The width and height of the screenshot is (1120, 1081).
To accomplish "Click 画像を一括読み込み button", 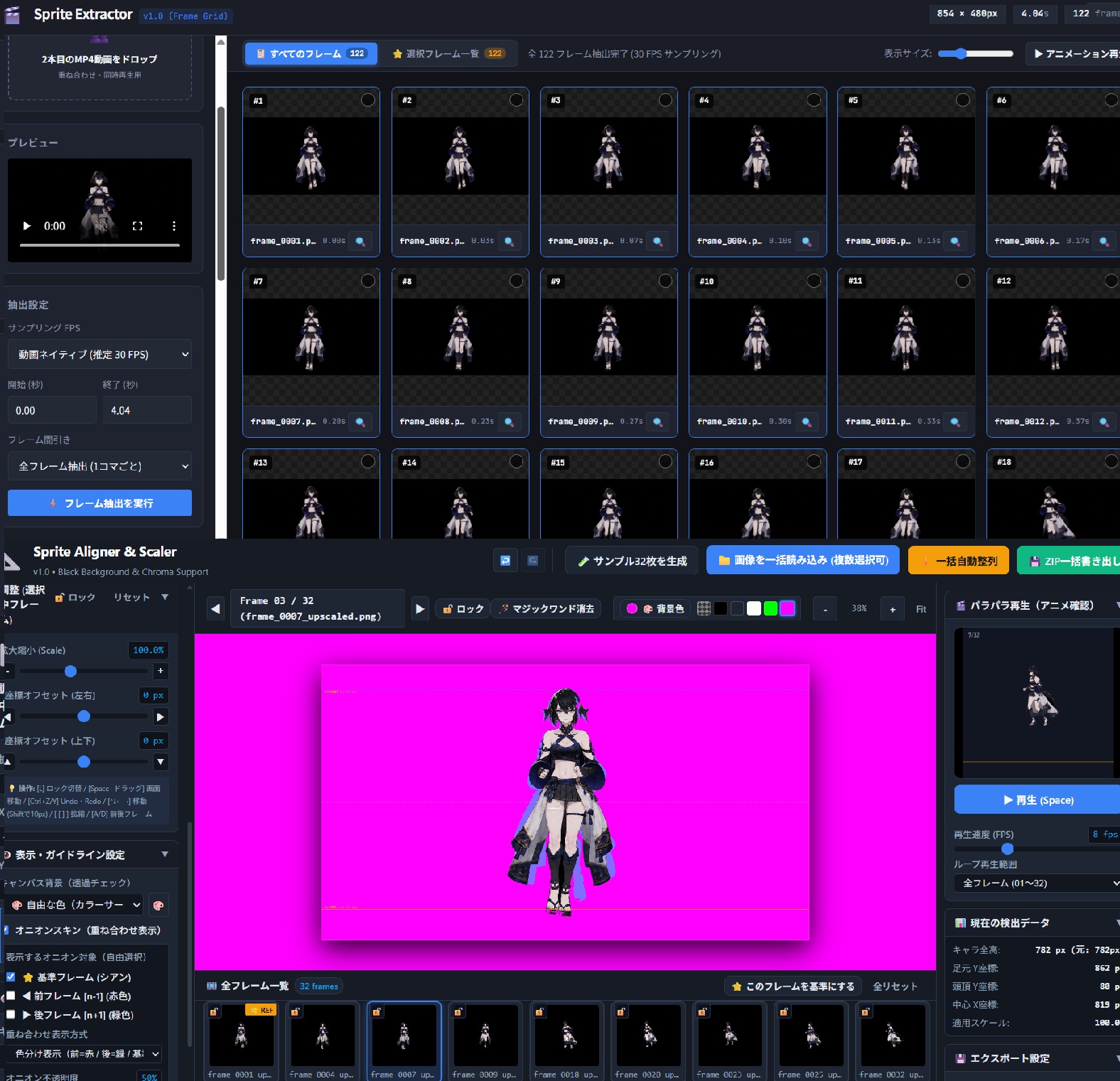I will 803,560.
